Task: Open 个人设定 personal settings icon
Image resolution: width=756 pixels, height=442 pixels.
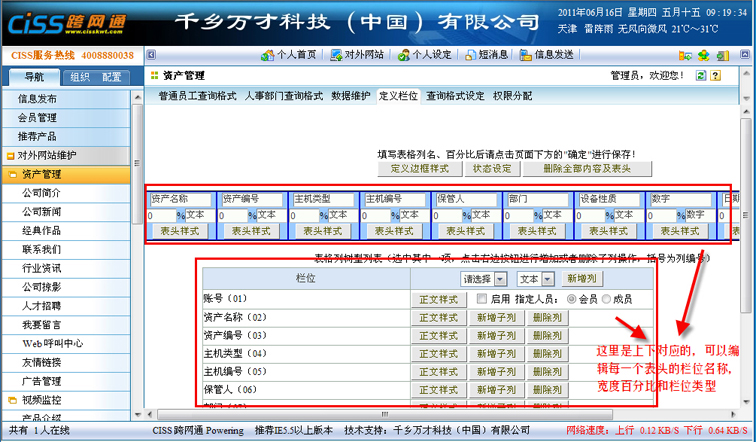Action: click(x=406, y=55)
